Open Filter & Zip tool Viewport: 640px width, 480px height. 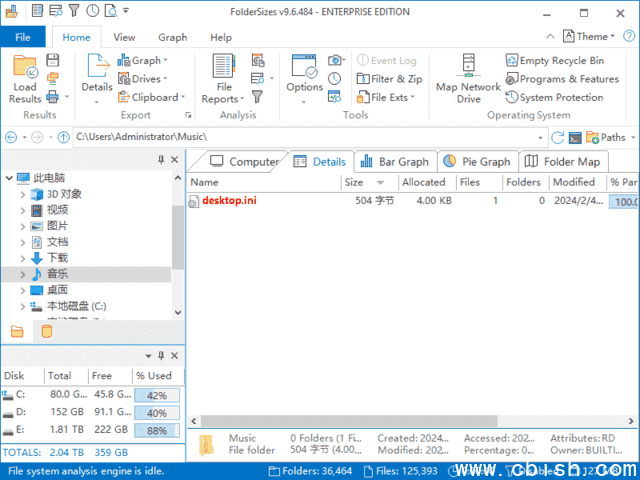click(x=389, y=79)
